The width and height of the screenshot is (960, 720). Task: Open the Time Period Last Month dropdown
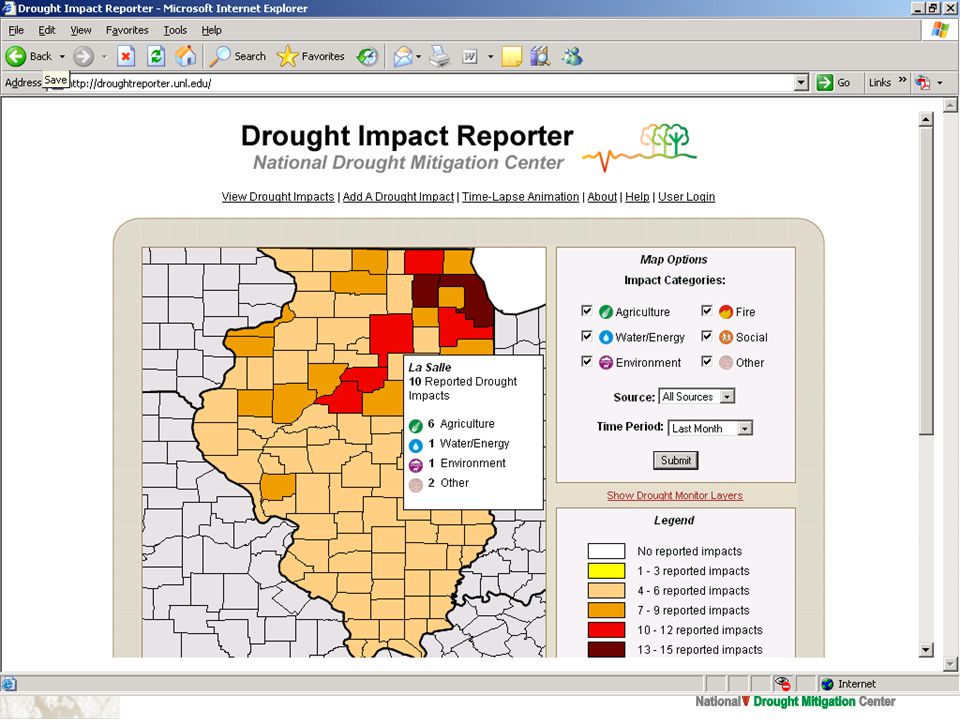coord(710,428)
